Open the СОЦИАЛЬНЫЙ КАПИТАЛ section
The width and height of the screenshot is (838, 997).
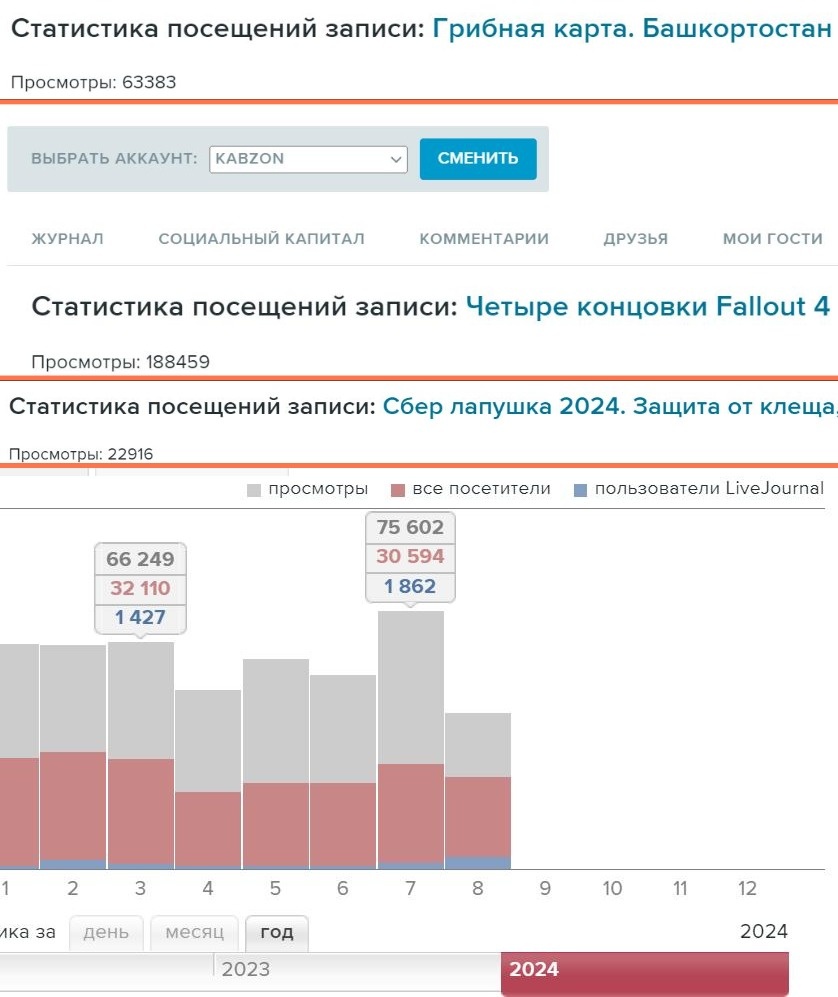pos(262,239)
